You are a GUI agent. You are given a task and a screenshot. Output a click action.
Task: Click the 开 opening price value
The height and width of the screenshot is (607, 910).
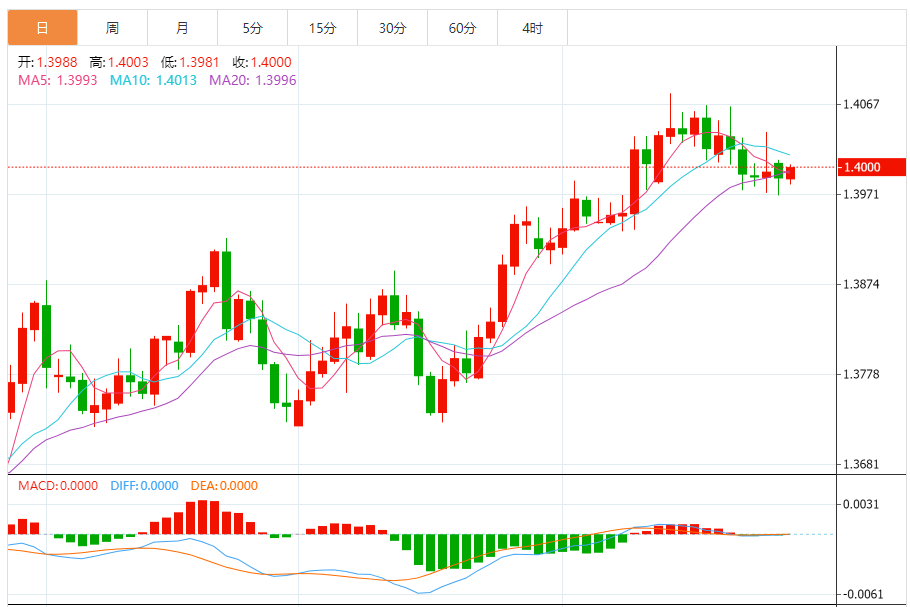[x=46, y=62]
